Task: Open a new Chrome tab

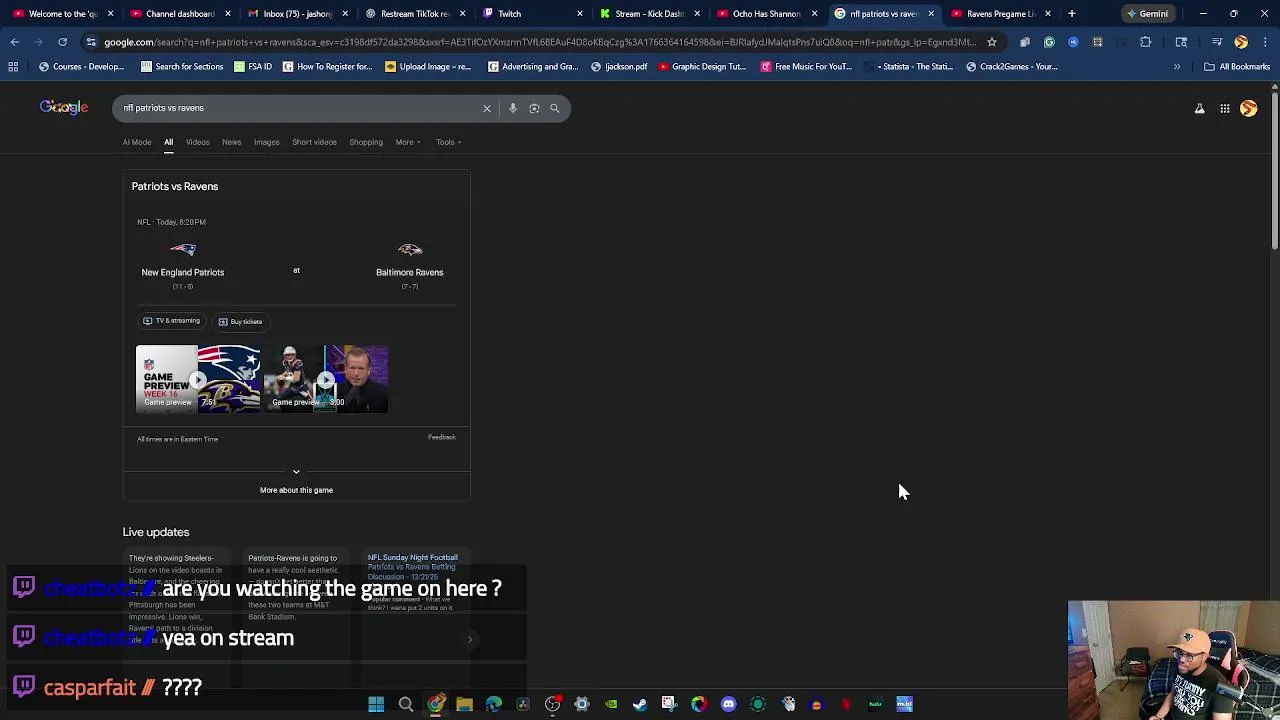Action: 1072,13
